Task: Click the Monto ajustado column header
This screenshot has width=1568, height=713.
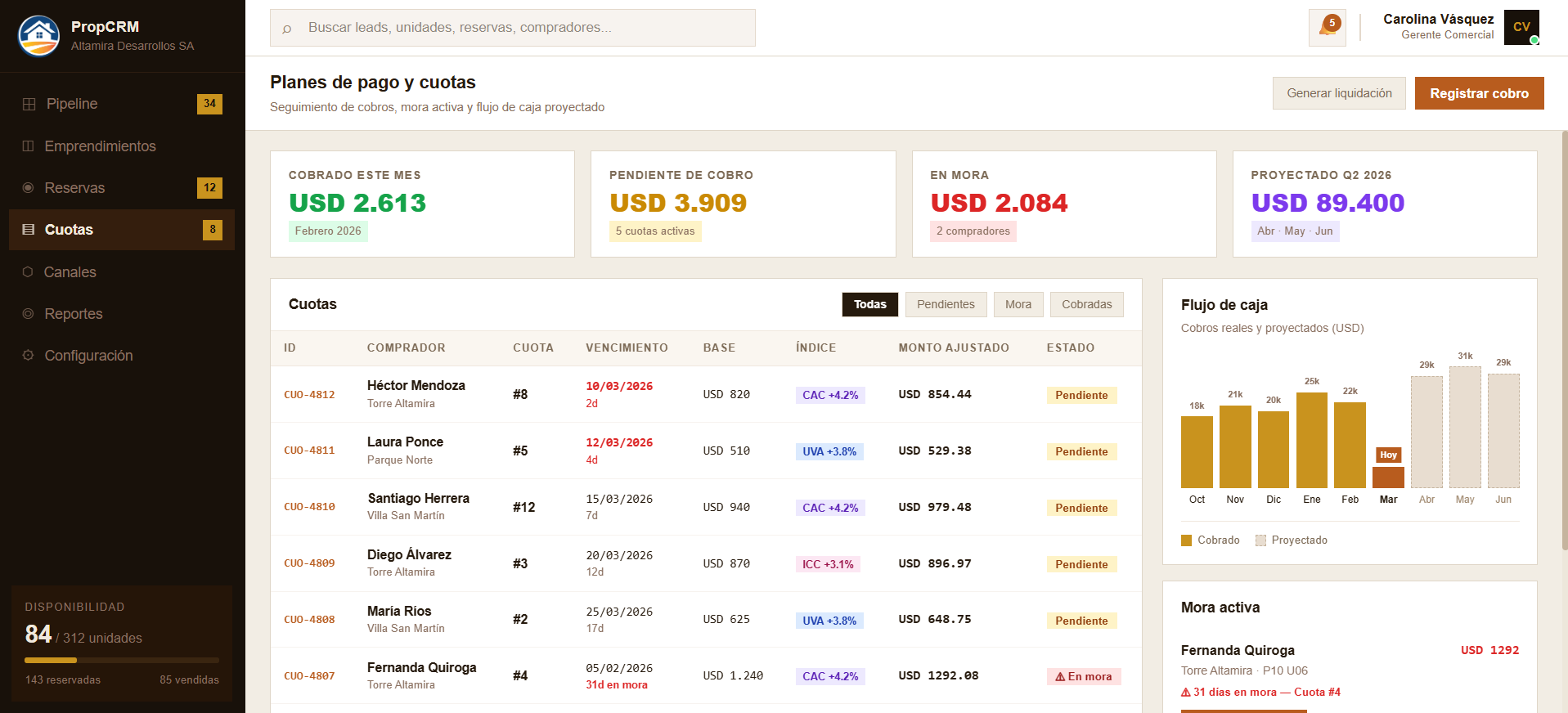Action: coord(954,348)
